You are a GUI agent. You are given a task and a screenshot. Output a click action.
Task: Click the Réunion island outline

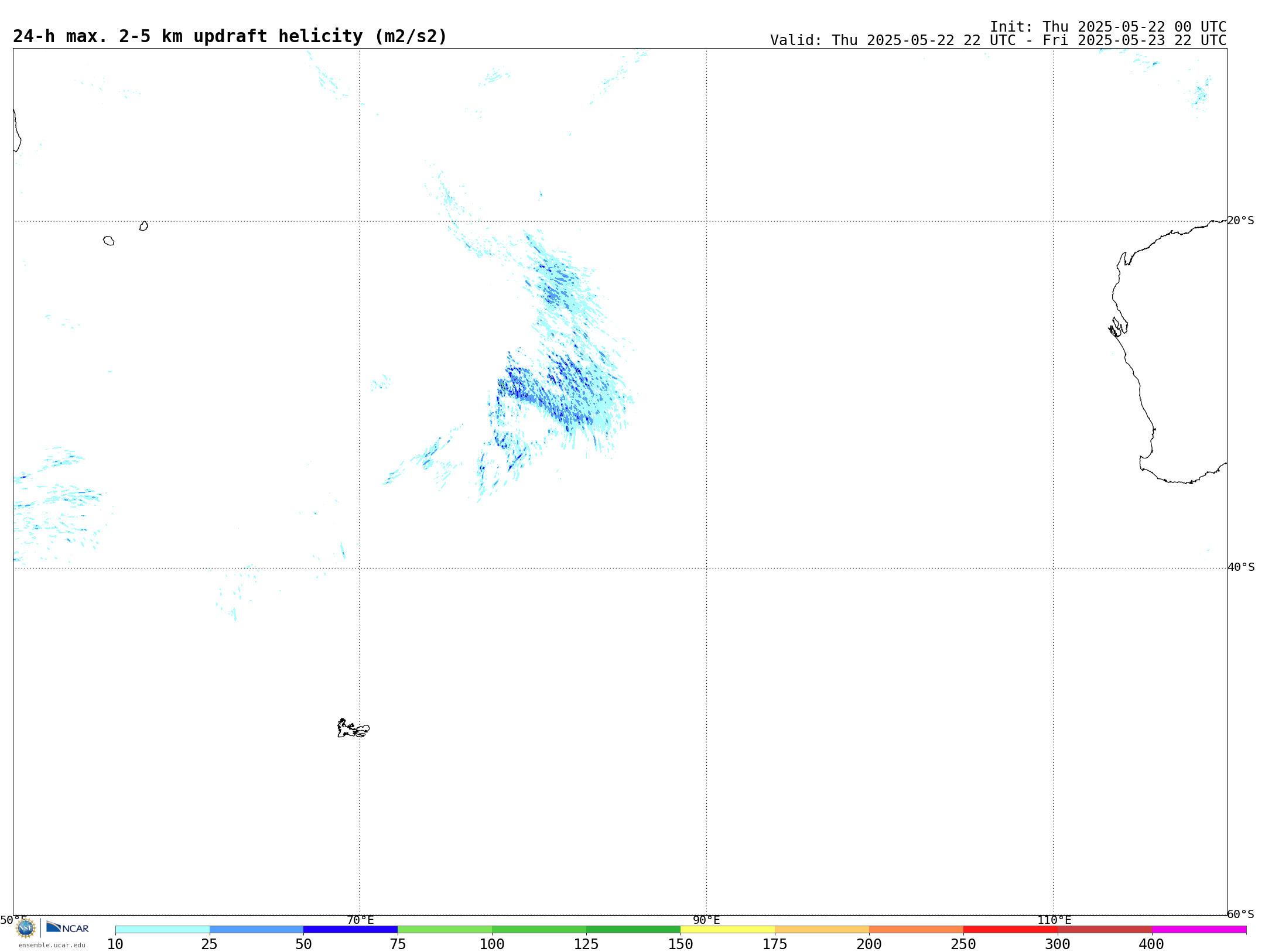(108, 241)
